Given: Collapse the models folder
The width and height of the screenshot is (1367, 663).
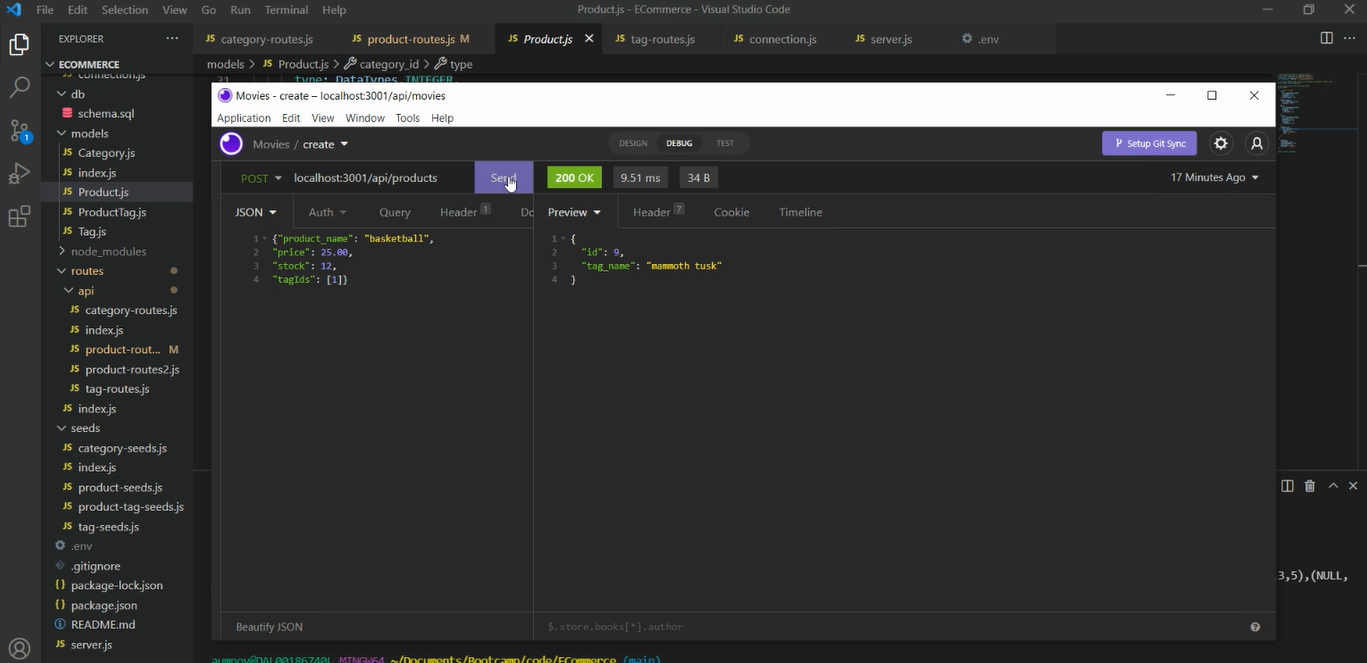Looking at the screenshot, I should [x=89, y=133].
